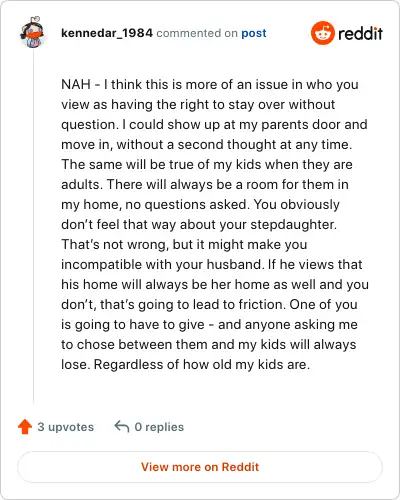Click the reply arrow icon

pos(122,426)
